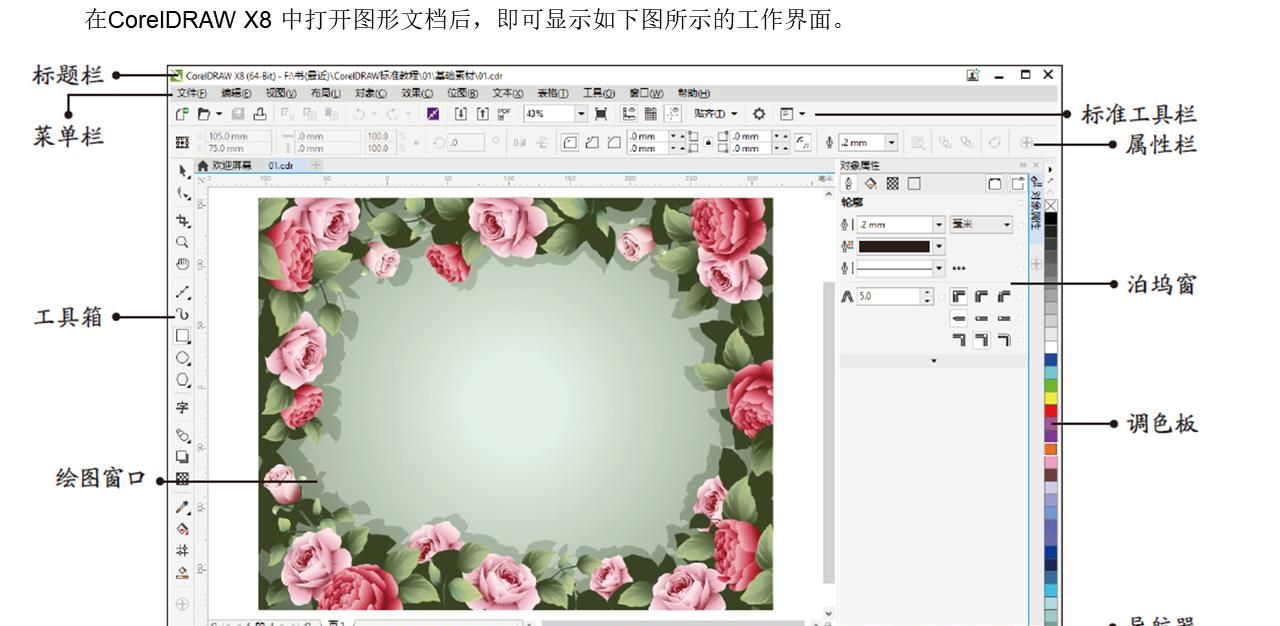
Task: Open the 文件(F) menu
Action: pyautogui.click(x=192, y=93)
